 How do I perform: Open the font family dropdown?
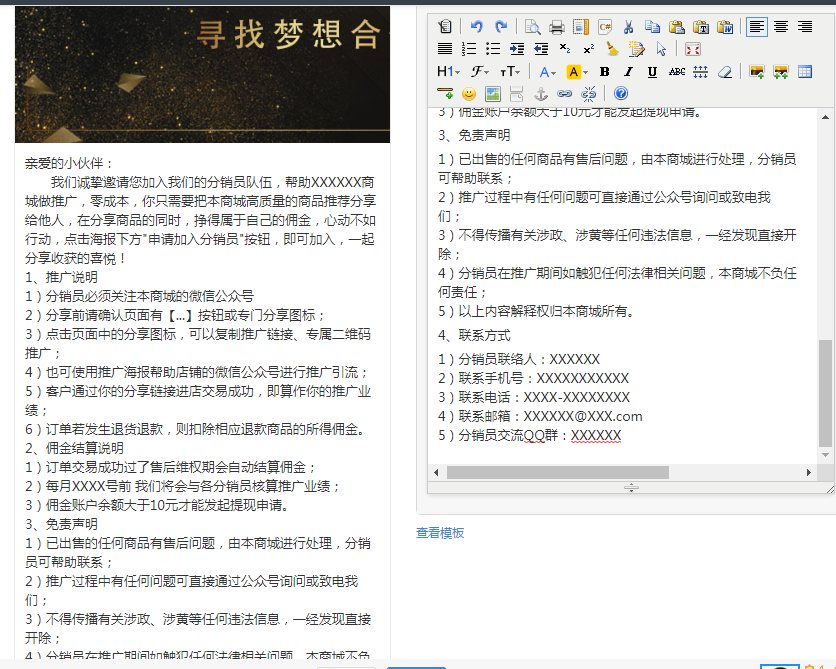click(480, 72)
